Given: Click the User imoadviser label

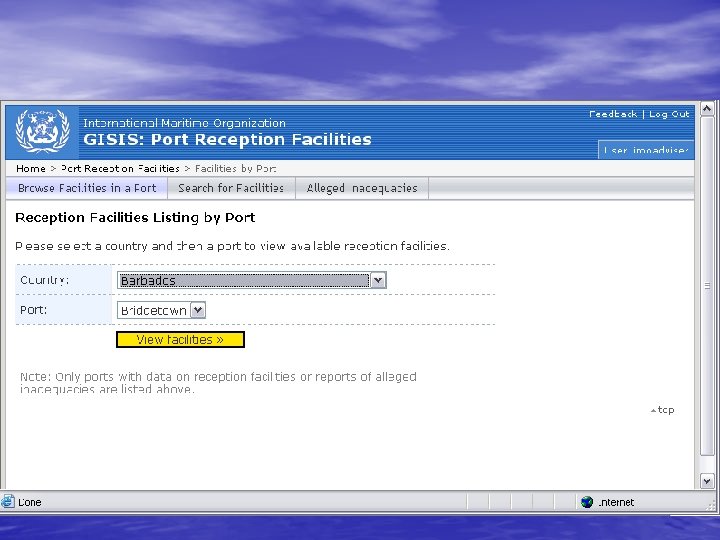Looking at the screenshot, I should (646, 150).
